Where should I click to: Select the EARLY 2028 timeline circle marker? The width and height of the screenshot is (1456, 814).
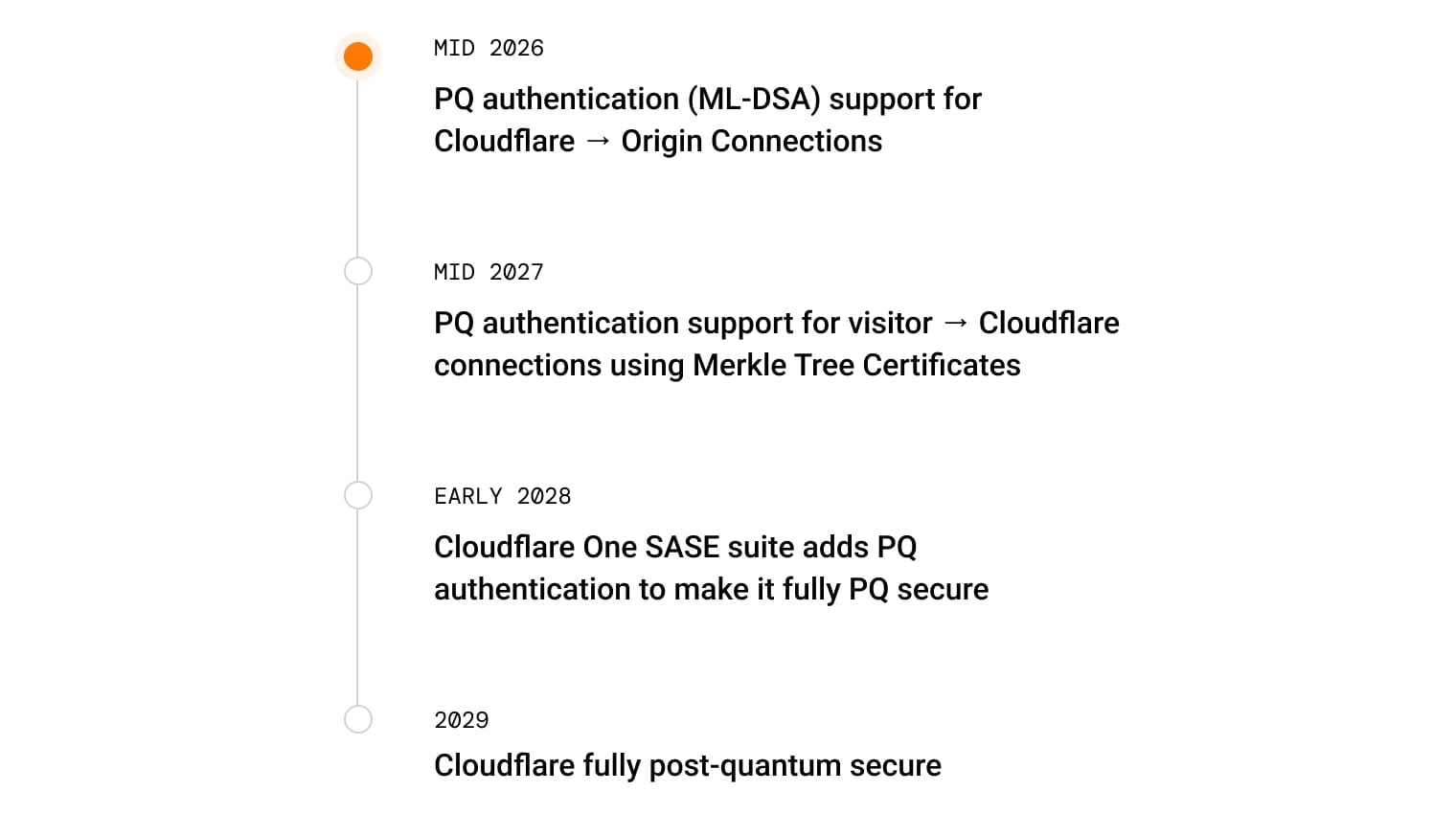click(358, 495)
